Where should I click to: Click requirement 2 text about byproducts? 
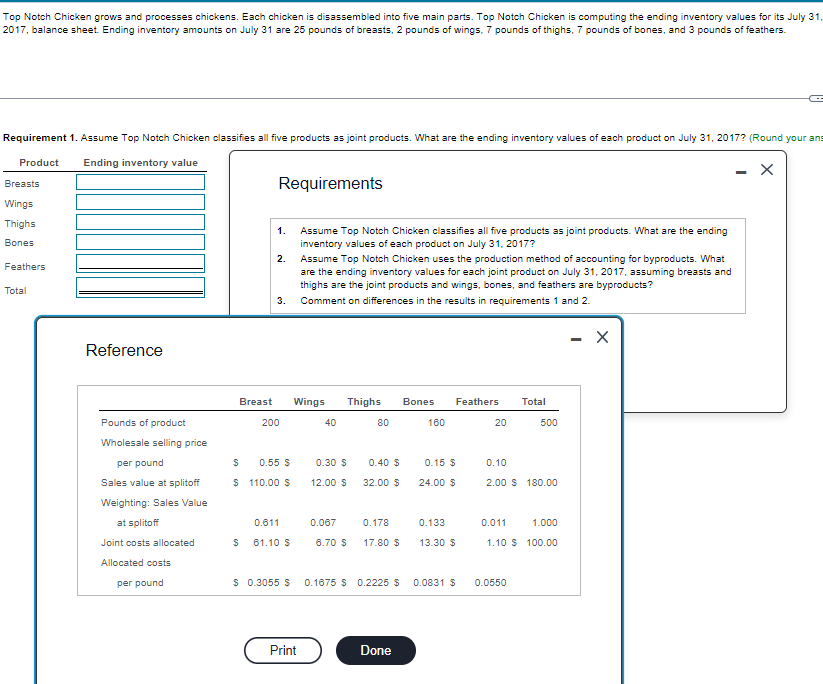515,271
